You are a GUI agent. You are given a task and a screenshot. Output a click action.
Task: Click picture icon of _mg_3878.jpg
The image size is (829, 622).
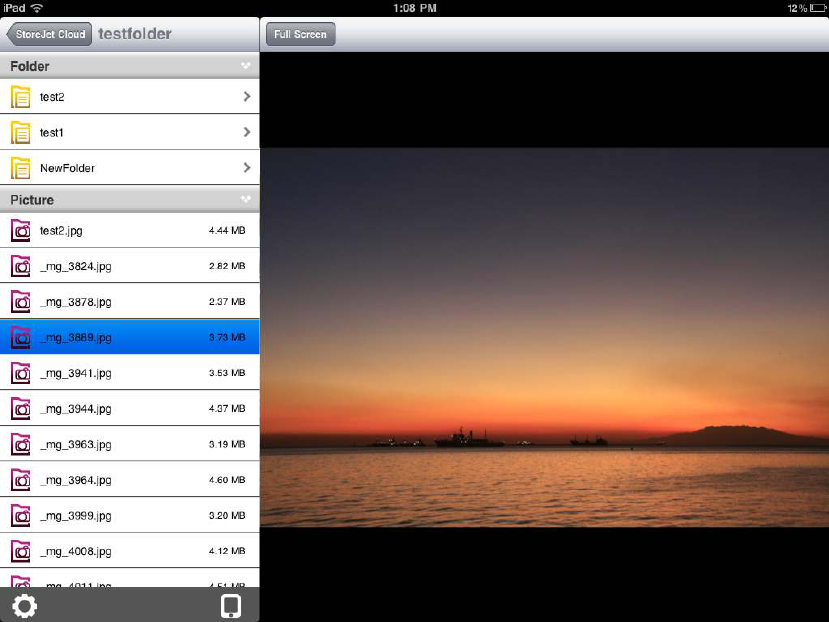pyautogui.click(x=21, y=301)
